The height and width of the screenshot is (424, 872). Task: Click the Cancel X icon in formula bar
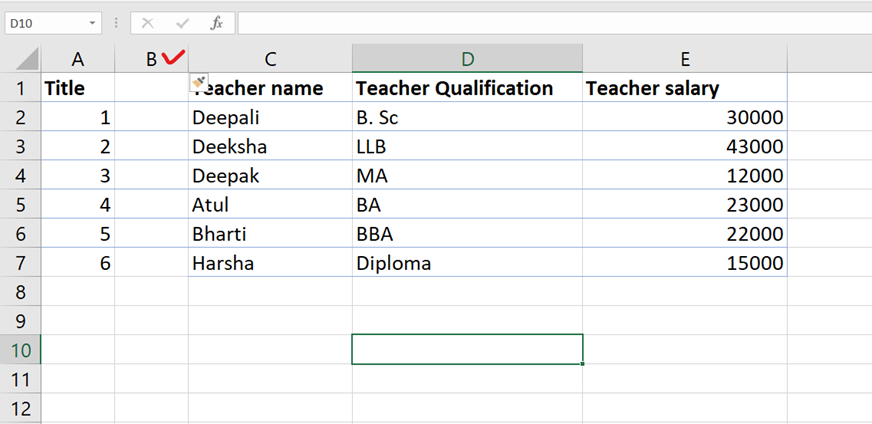[x=148, y=22]
